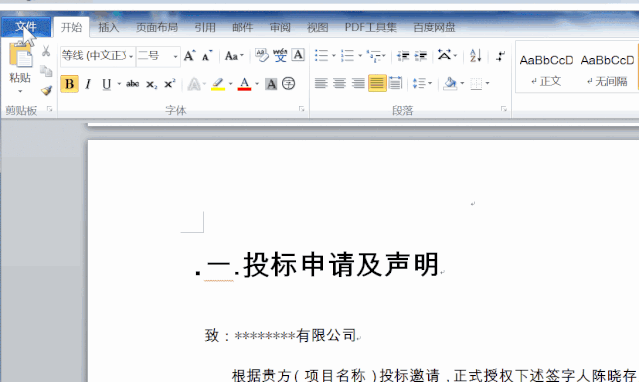Open bullet list dropdown arrow
This screenshot has width=639, height=382.
334,55
